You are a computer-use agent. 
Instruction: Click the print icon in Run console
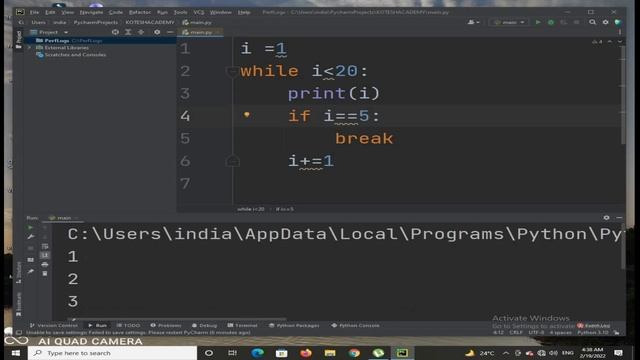point(45,264)
